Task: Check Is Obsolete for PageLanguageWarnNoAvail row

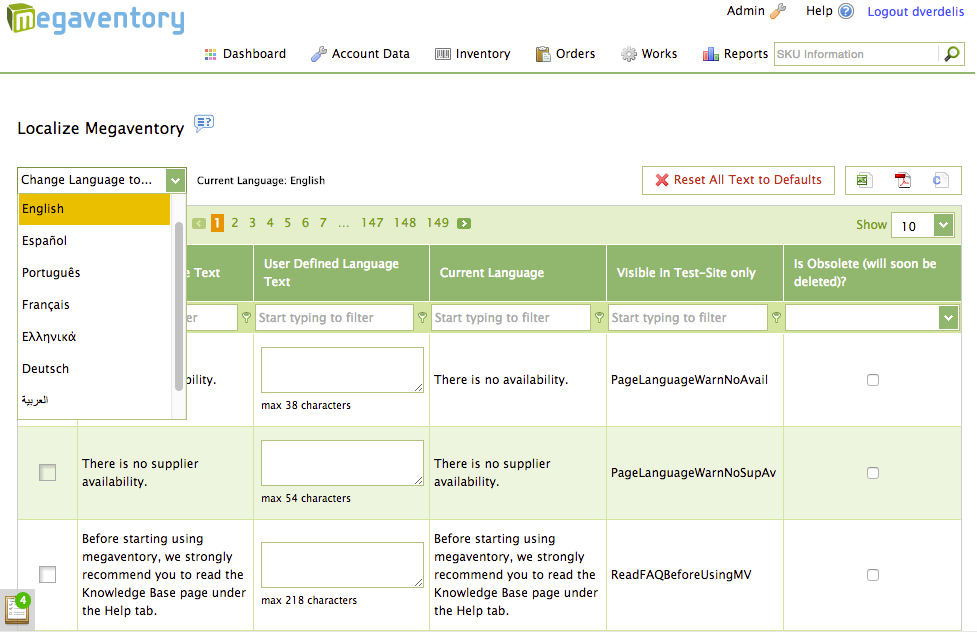Action: pyautogui.click(x=873, y=380)
